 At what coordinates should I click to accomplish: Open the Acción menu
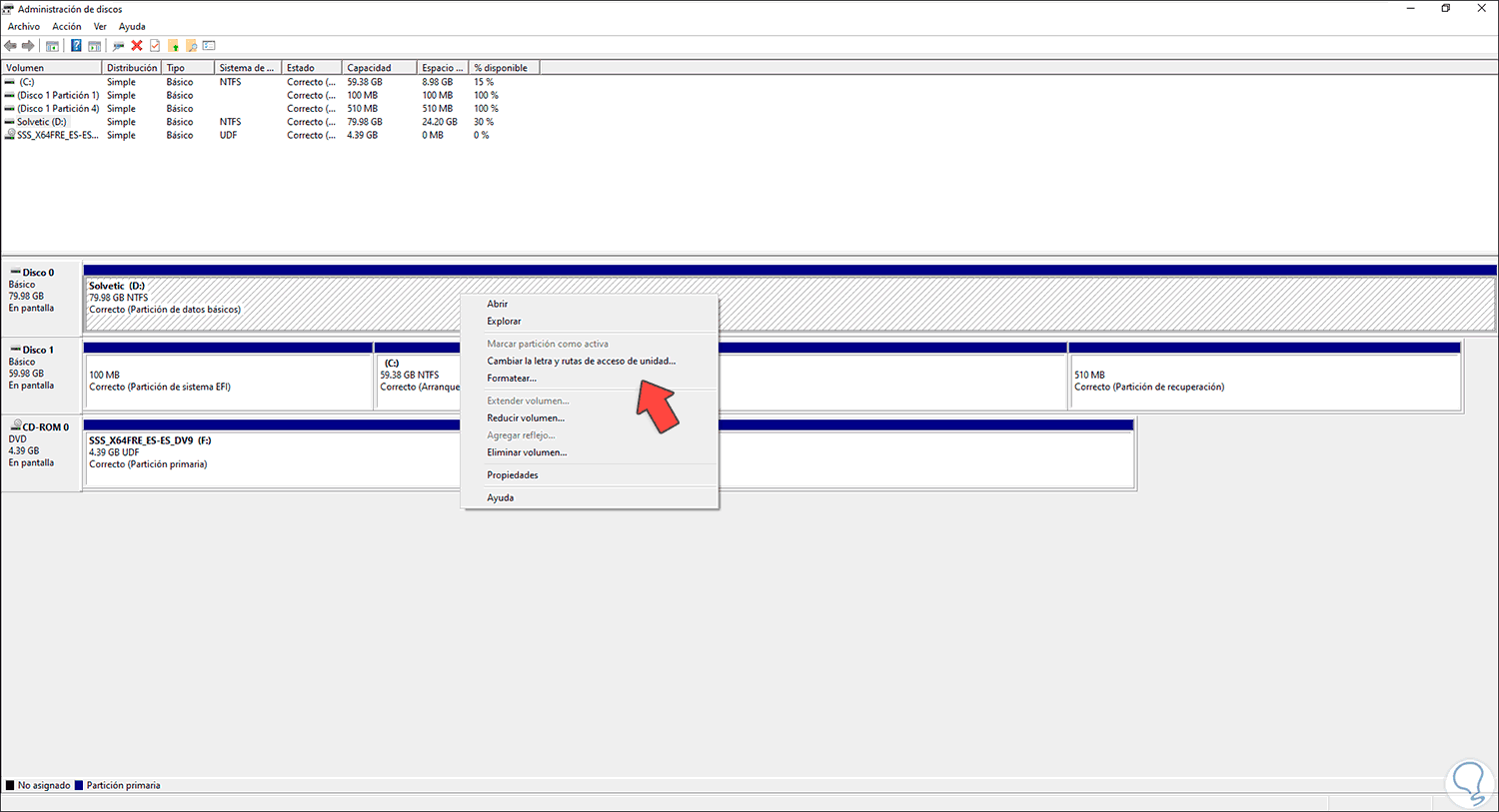(66, 26)
